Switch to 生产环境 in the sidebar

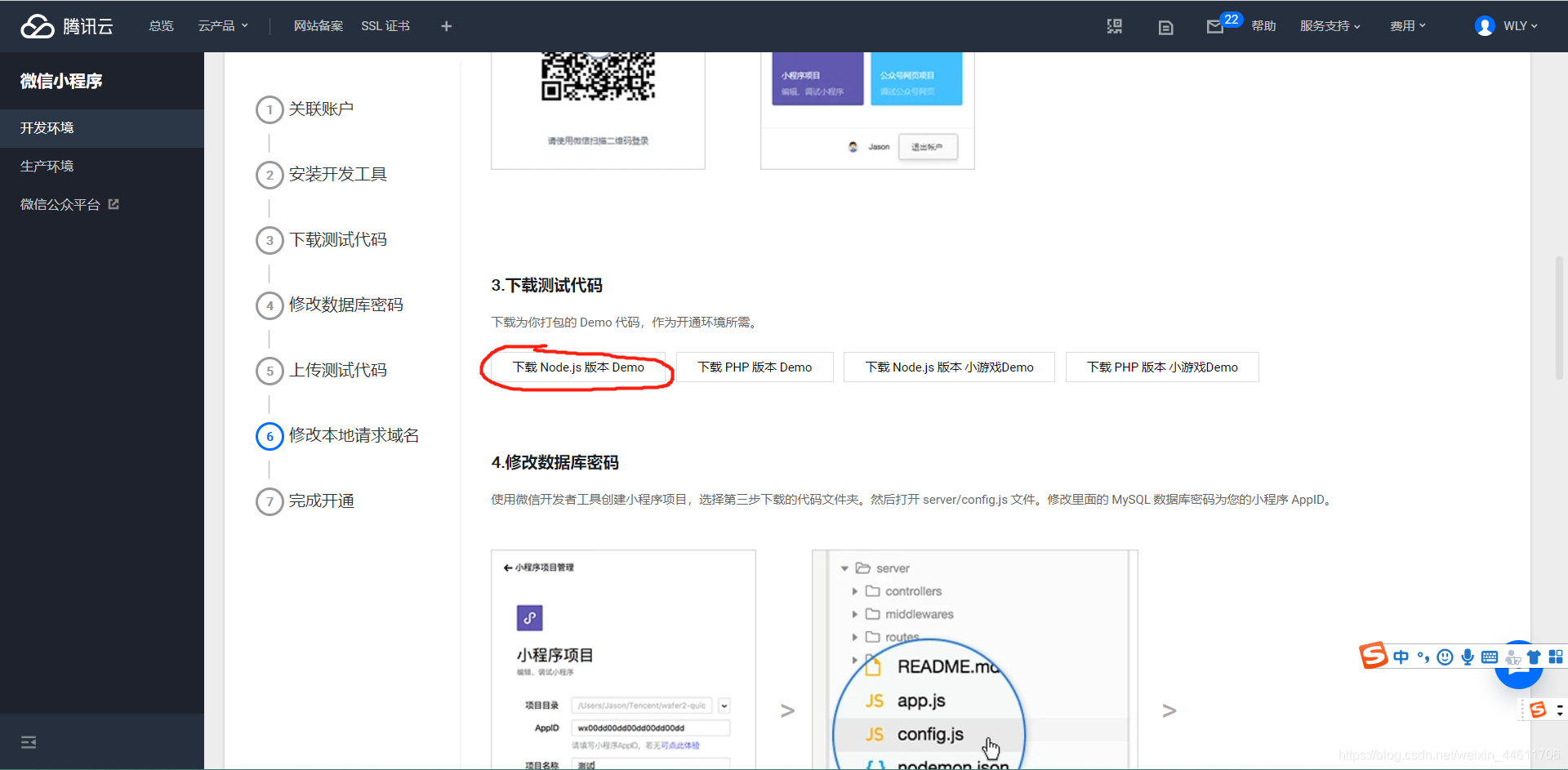pos(47,166)
